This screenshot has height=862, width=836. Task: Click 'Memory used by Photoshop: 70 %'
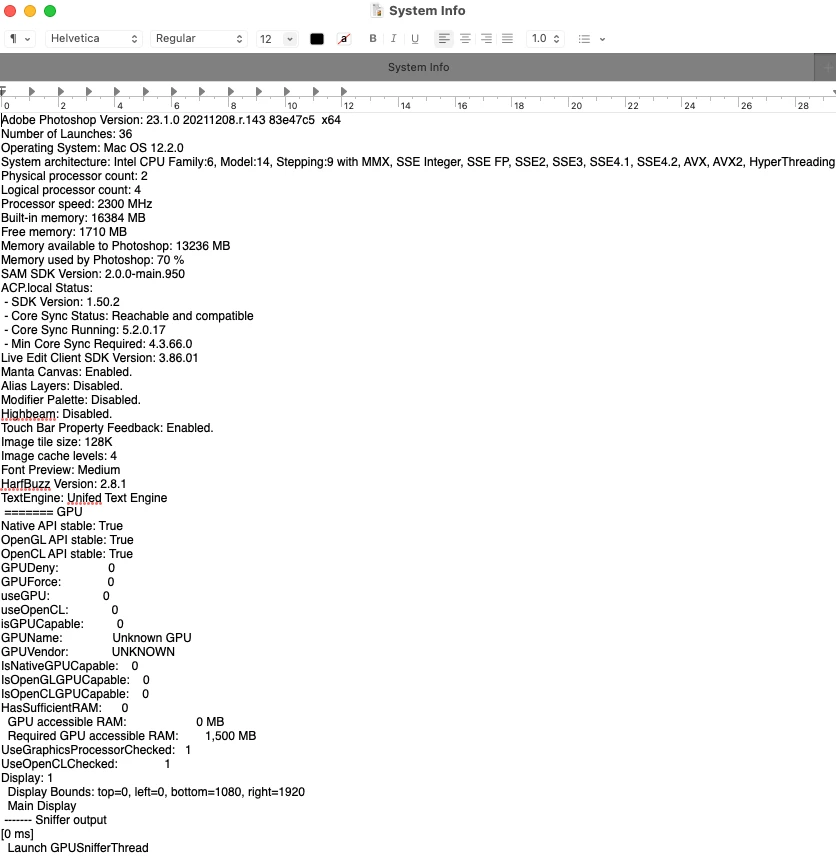pos(92,260)
